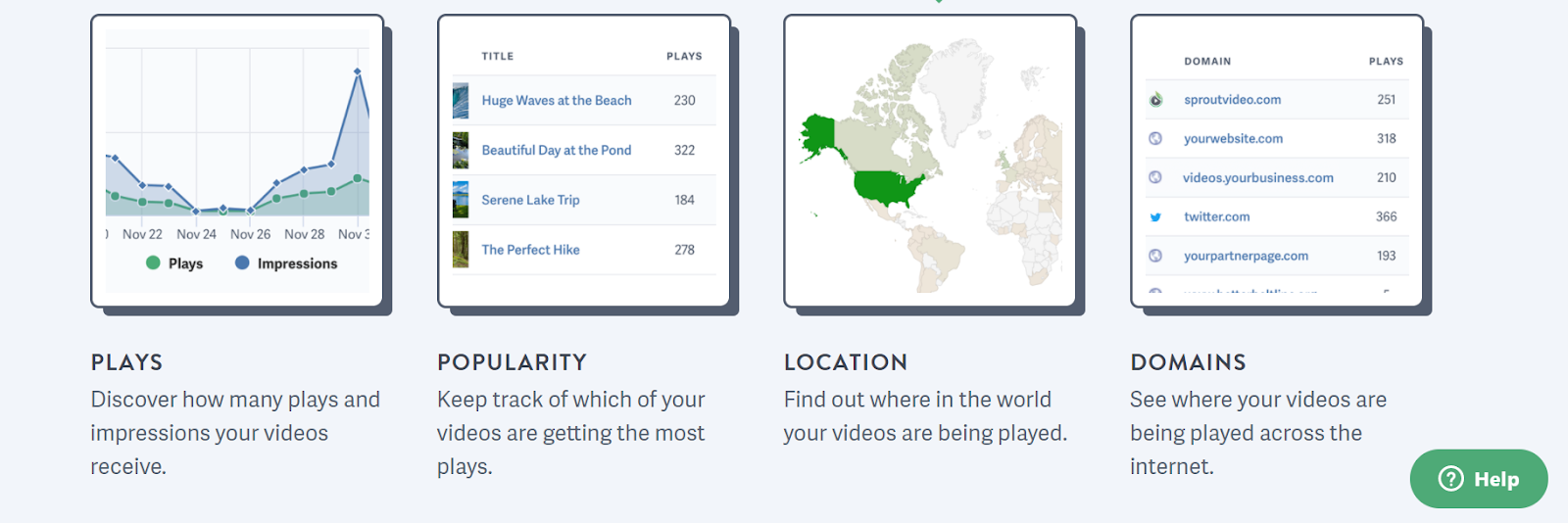Open The Perfect Hike thumbnail
The width and height of the screenshot is (1568, 523).
[x=461, y=250]
